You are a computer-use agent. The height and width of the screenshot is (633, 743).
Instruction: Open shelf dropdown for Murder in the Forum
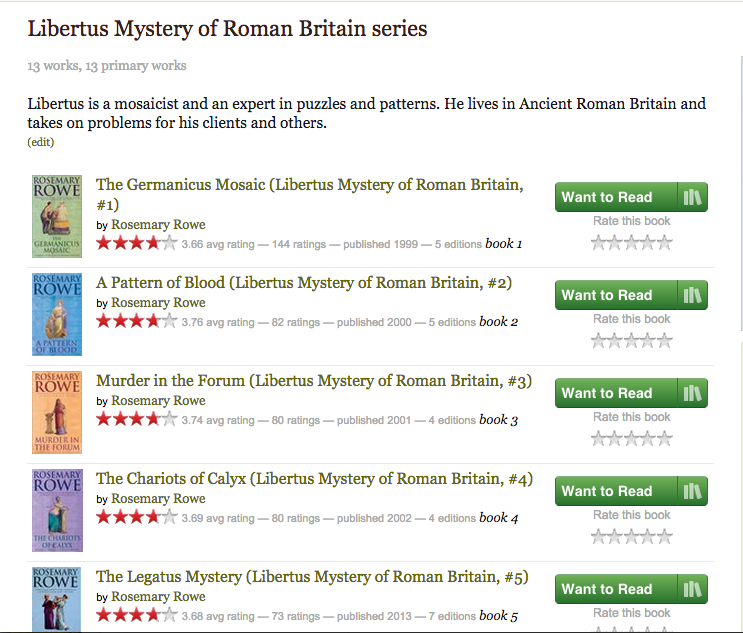tap(692, 393)
